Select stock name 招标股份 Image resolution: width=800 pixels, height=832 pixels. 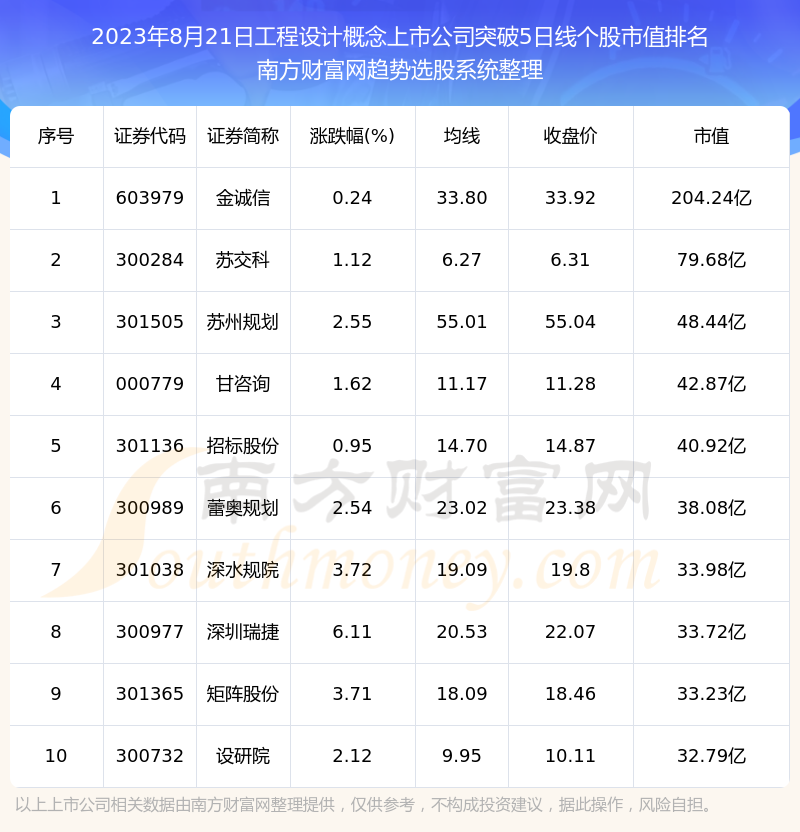click(x=243, y=446)
